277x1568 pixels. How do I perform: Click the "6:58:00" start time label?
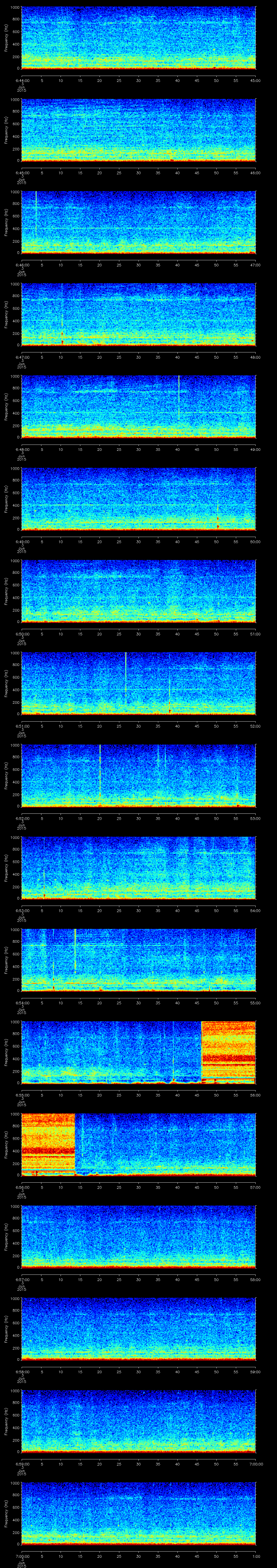[x=22, y=1371]
